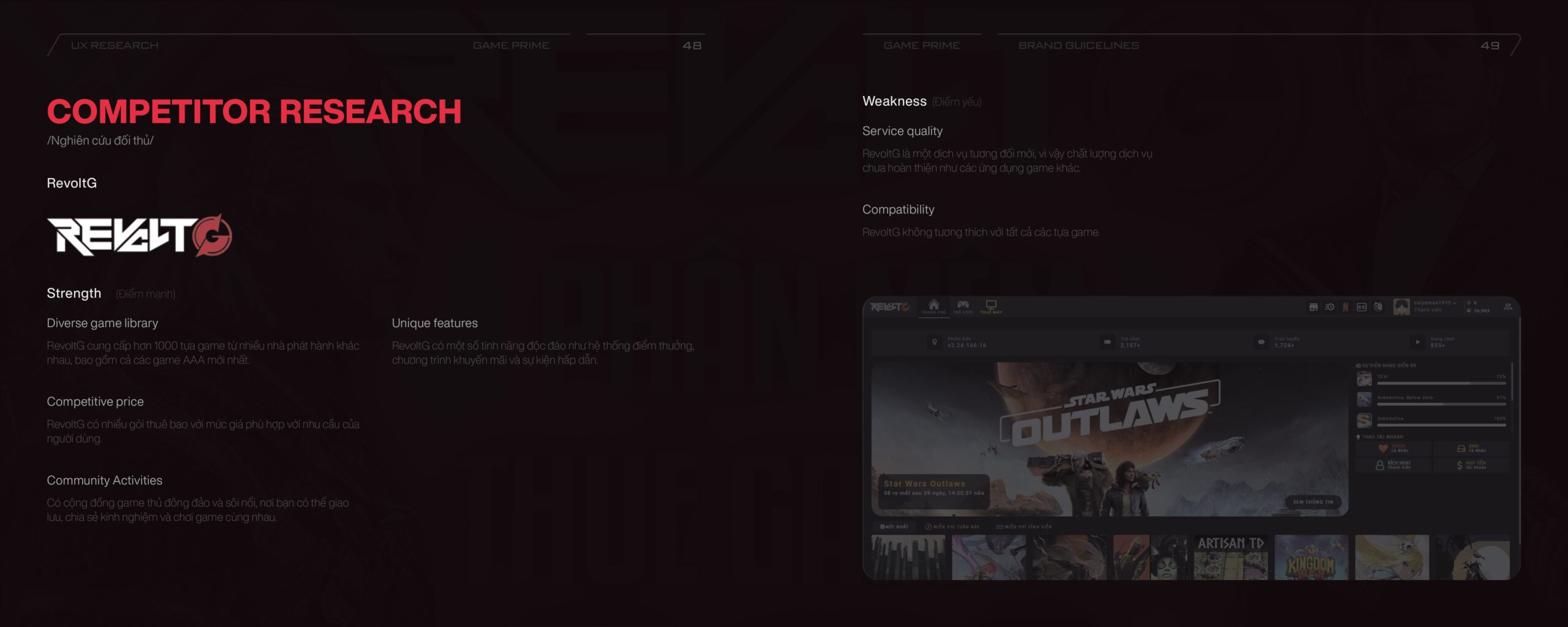Click the gamepad icon beside Trò chơi count
Image resolution: width=1568 pixels, height=627 pixels.
(1107, 342)
